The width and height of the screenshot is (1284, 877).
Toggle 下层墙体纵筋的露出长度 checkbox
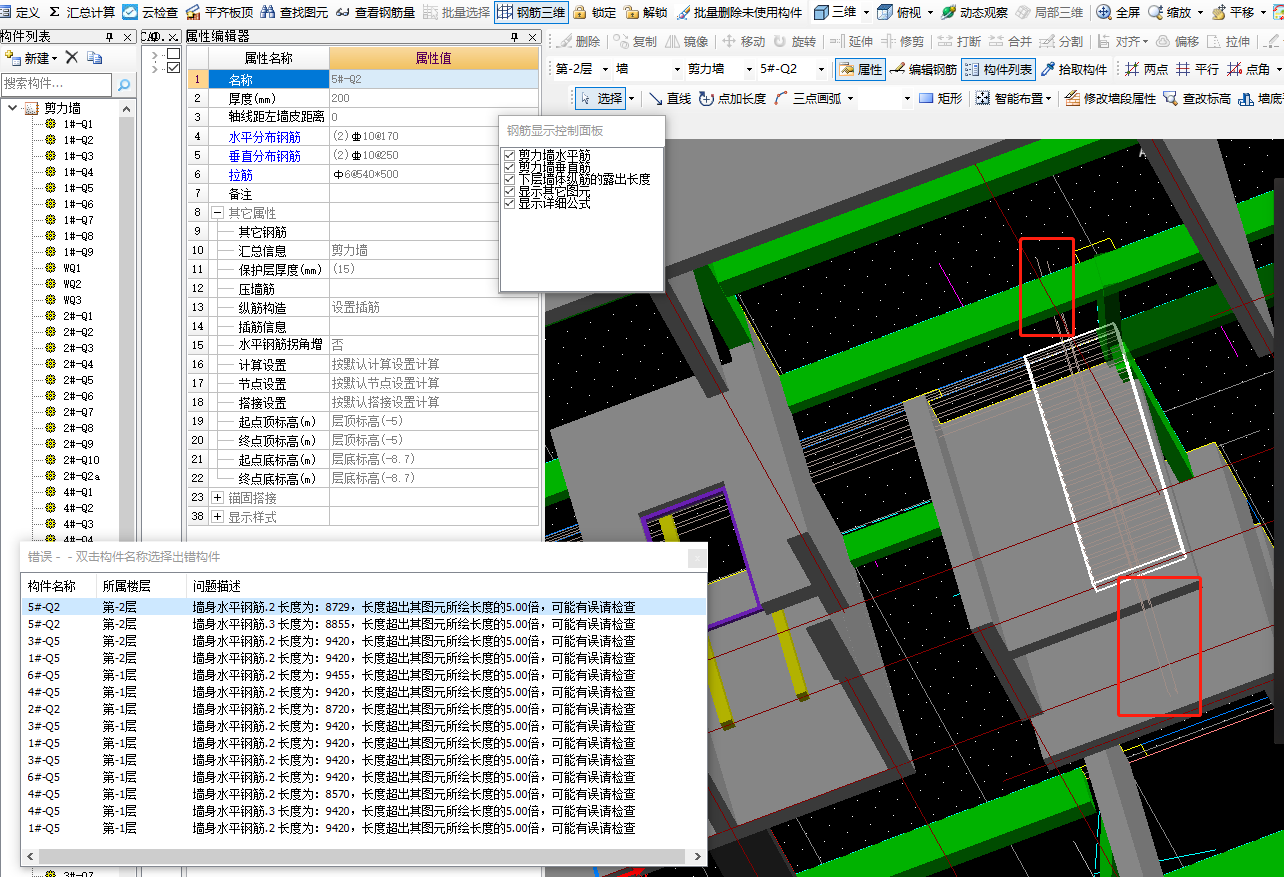click(510, 180)
